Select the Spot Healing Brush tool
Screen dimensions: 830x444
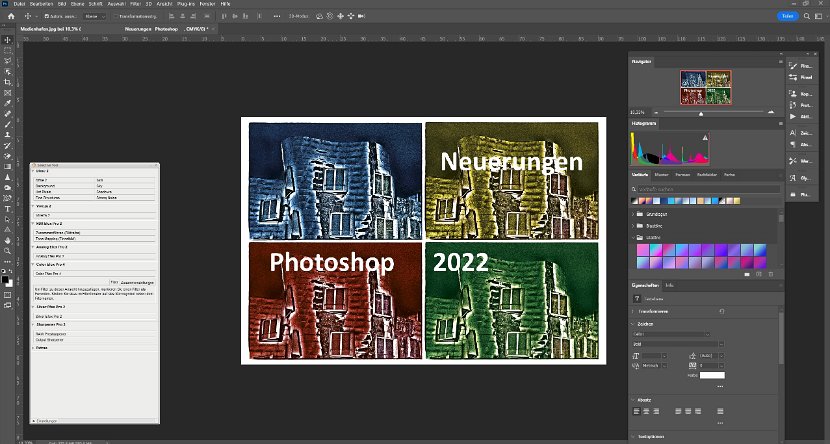pos(7,114)
